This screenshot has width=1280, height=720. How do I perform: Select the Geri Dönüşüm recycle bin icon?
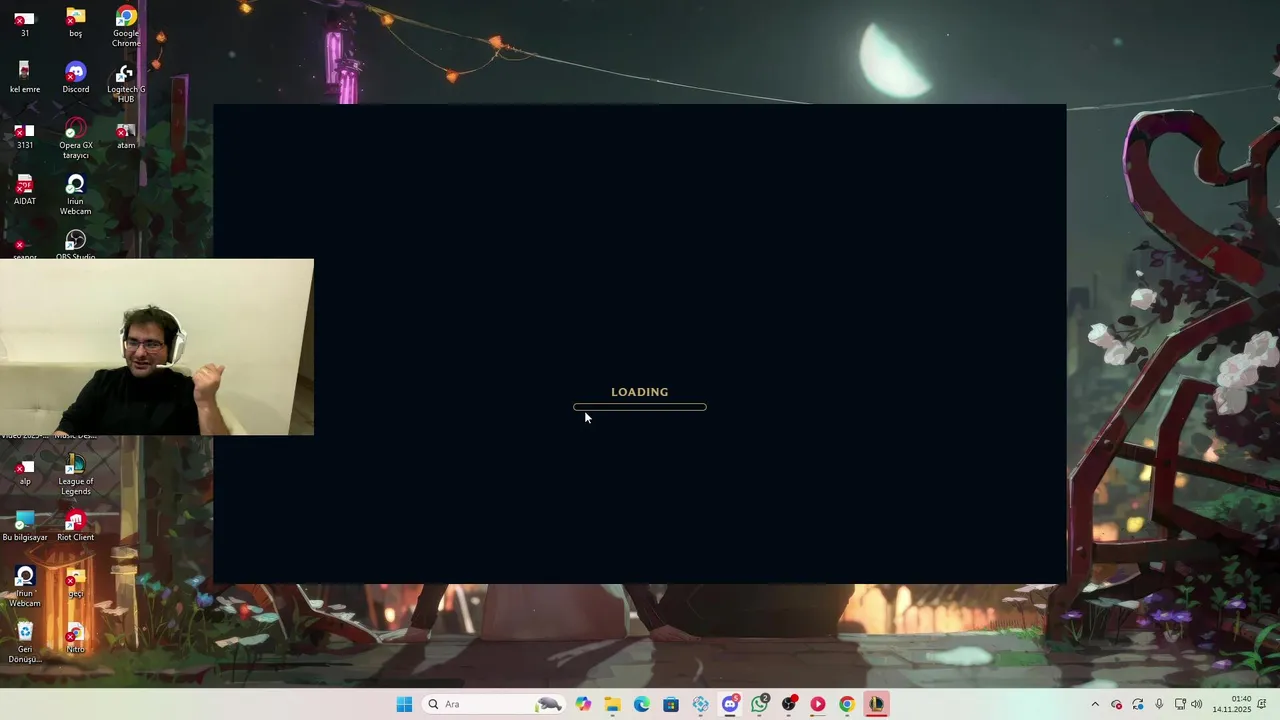point(25,643)
